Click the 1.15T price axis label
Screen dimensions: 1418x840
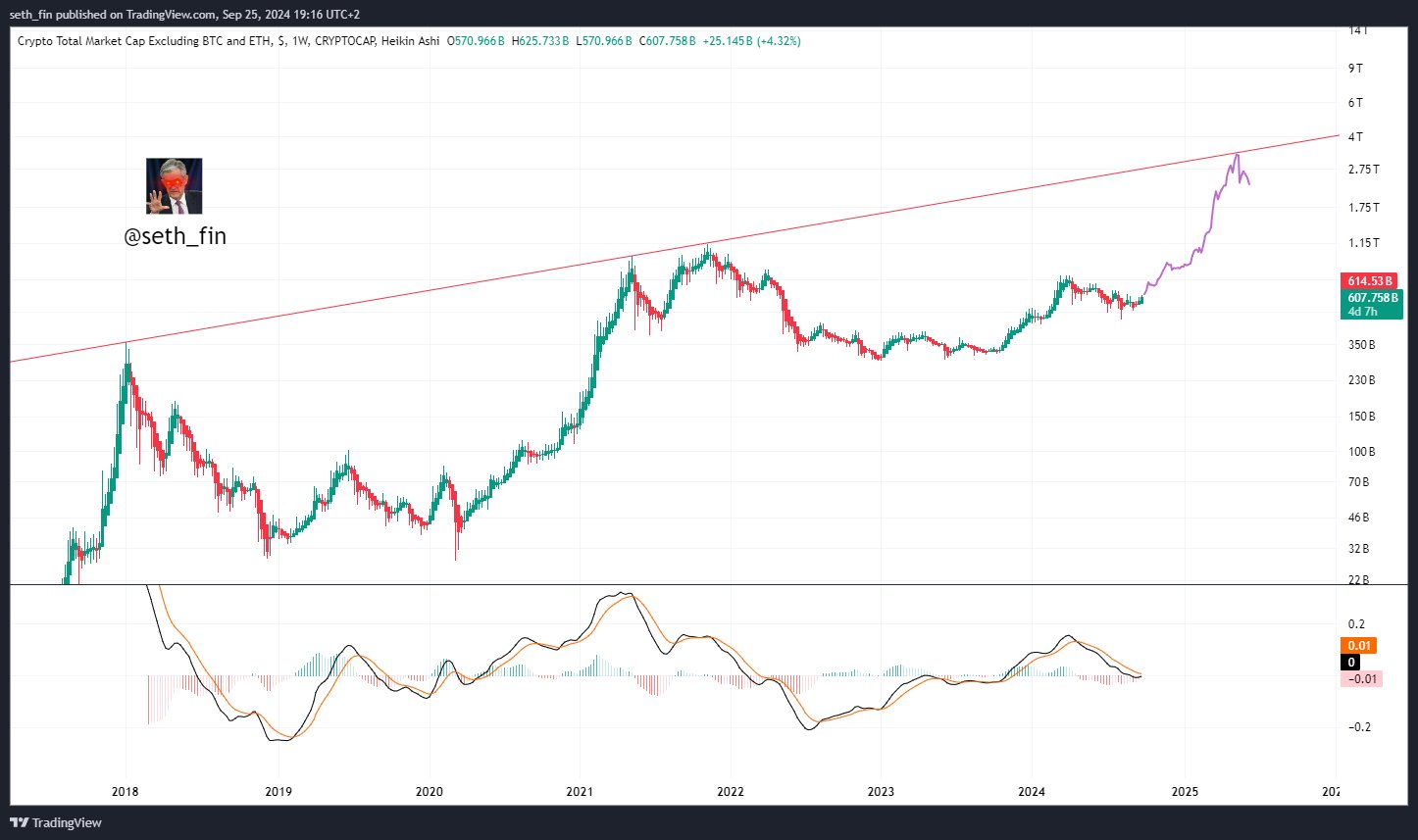[x=1363, y=243]
